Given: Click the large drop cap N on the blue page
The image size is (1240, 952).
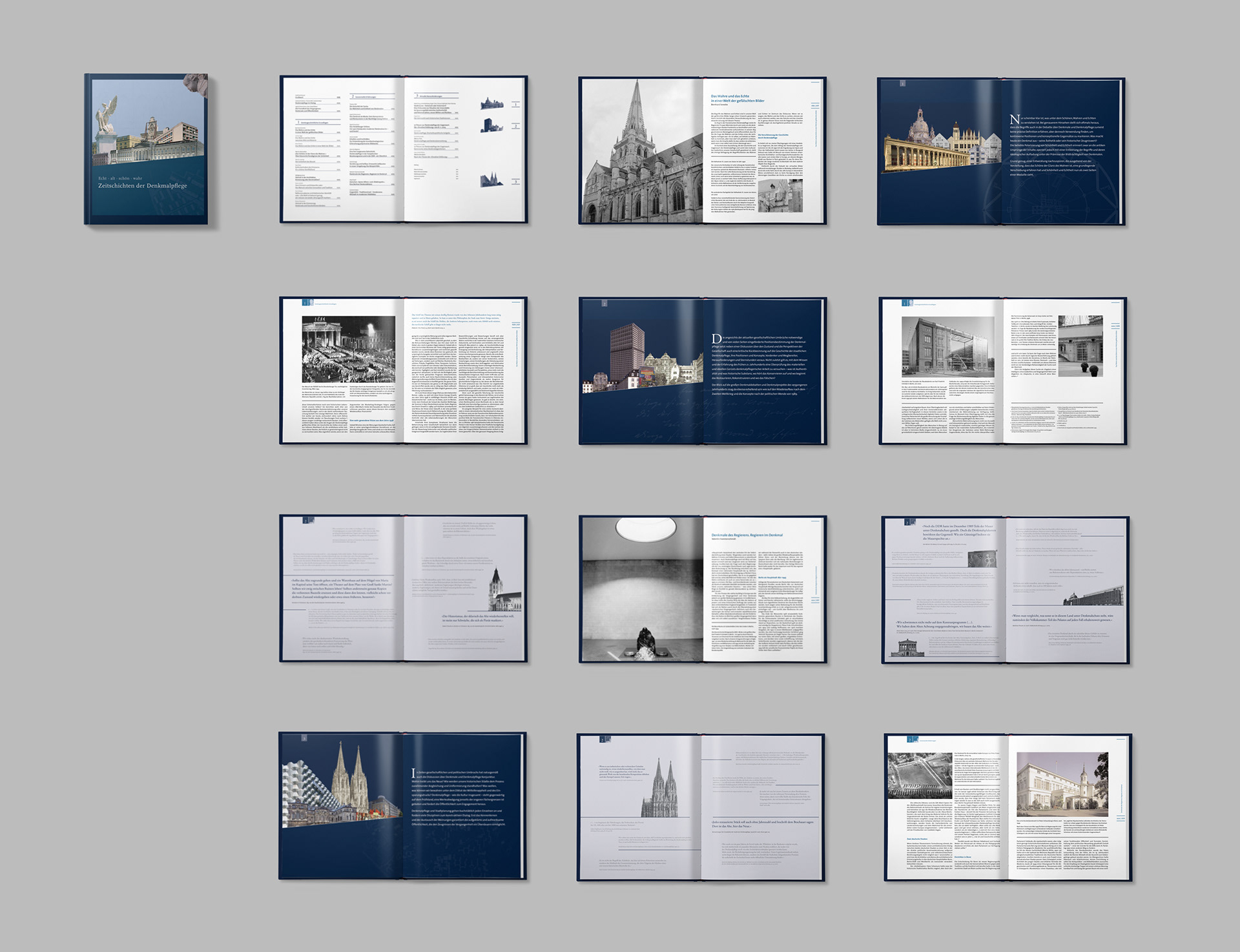Looking at the screenshot, I should click(1015, 119).
